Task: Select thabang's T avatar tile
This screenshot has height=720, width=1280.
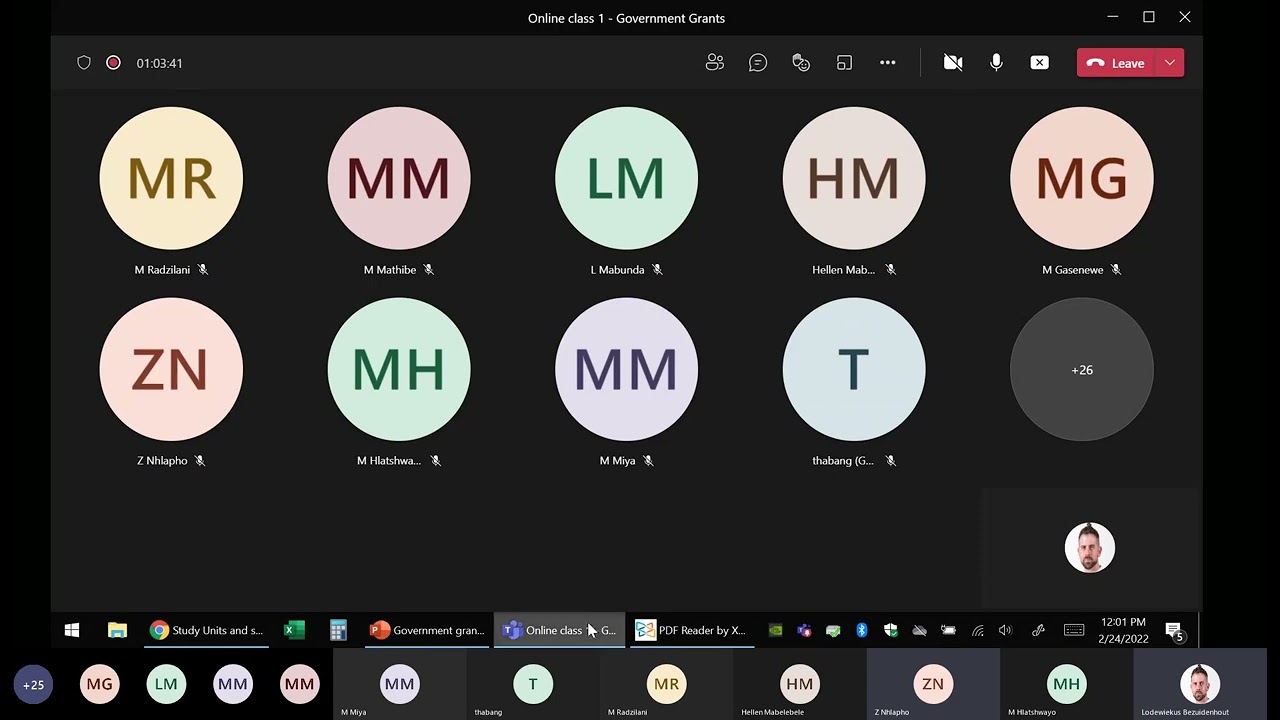Action: 854,369
